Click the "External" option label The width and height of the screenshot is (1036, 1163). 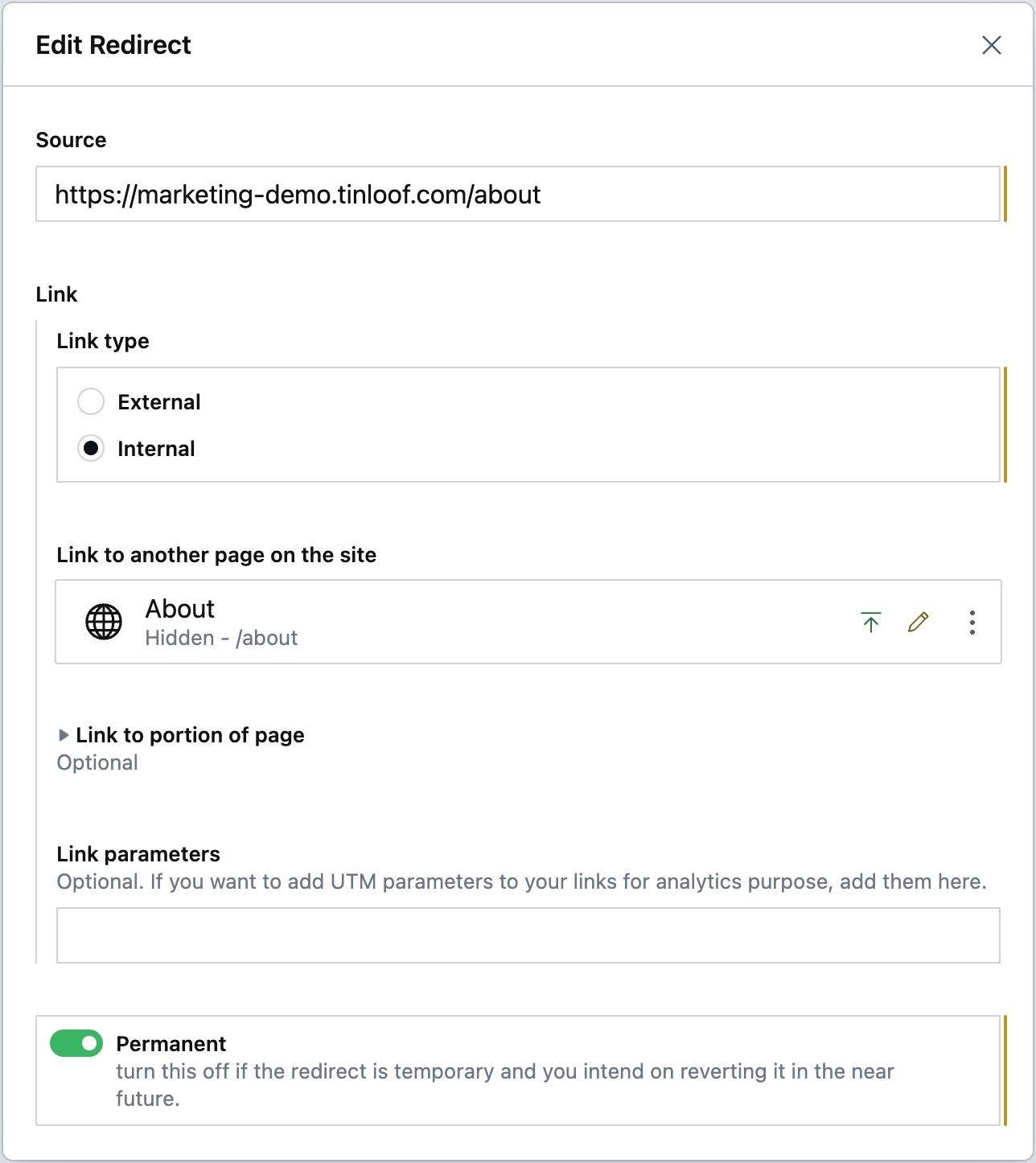point(159,402)
